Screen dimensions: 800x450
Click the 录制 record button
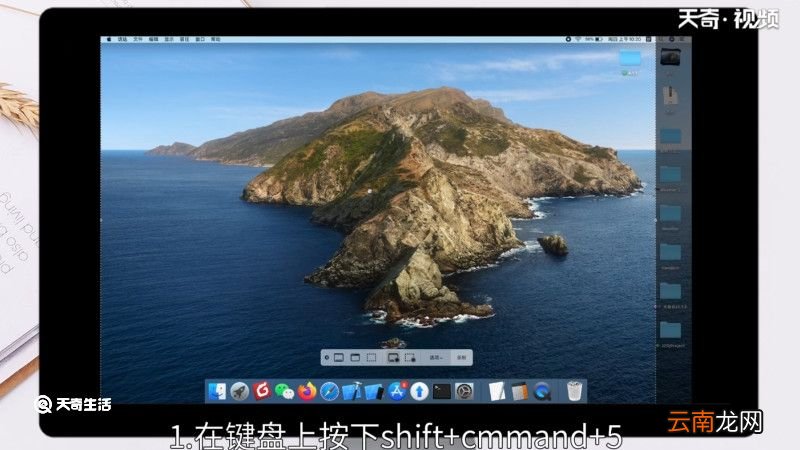coord(461,358)
